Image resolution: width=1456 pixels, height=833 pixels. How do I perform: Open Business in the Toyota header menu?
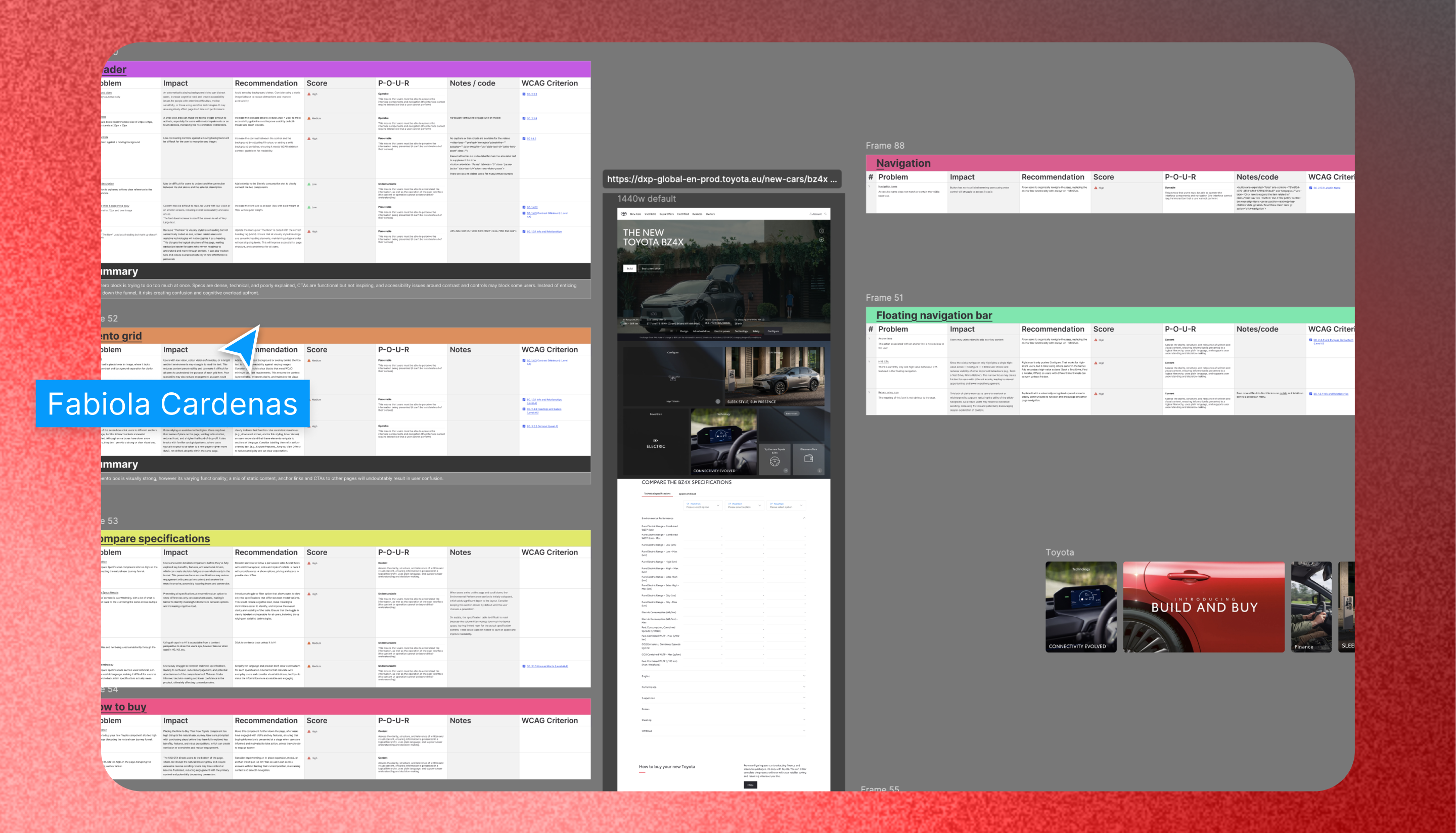[x=697, y=214]
